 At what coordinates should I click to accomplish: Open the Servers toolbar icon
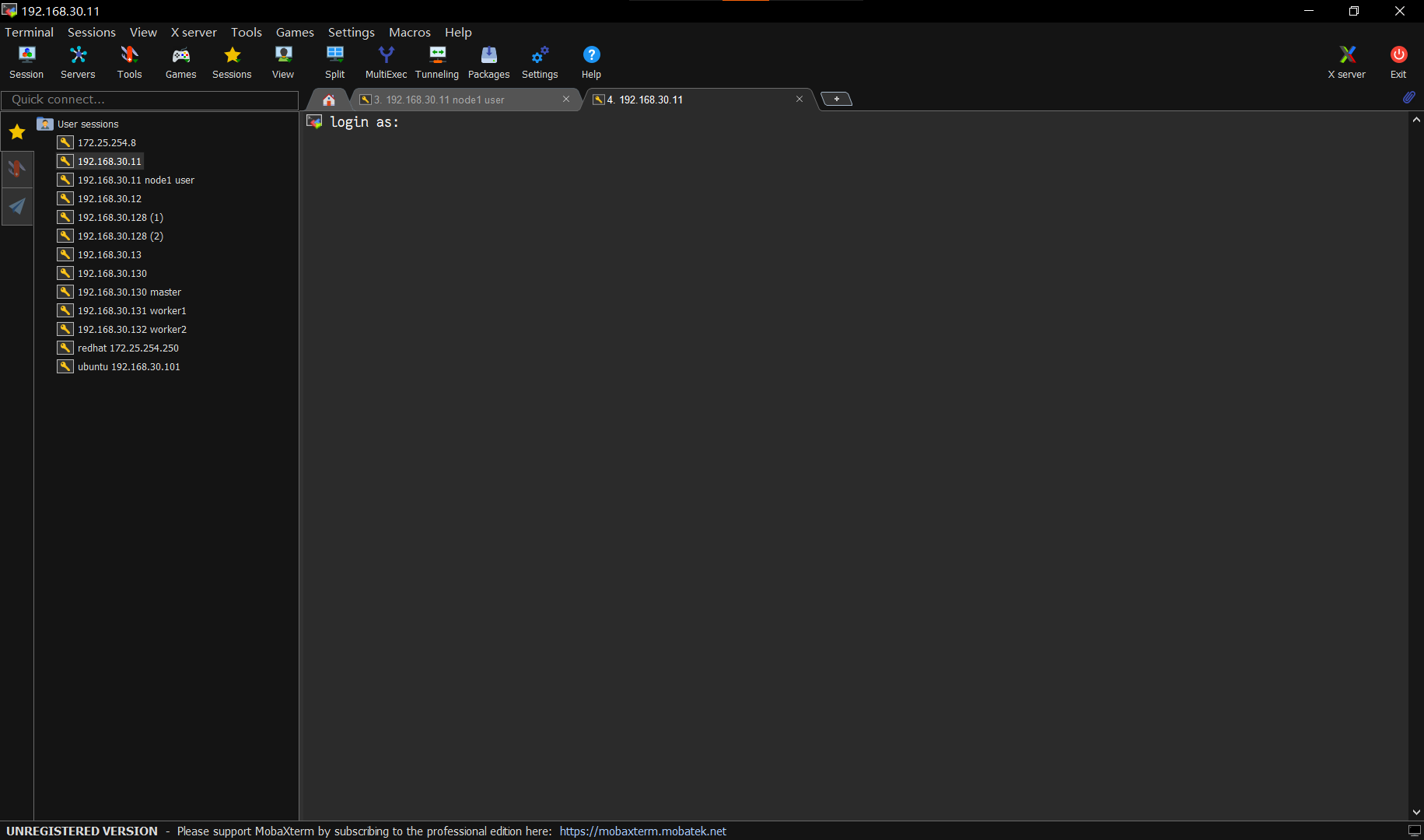pyautogui.click(x=78, y=62)
